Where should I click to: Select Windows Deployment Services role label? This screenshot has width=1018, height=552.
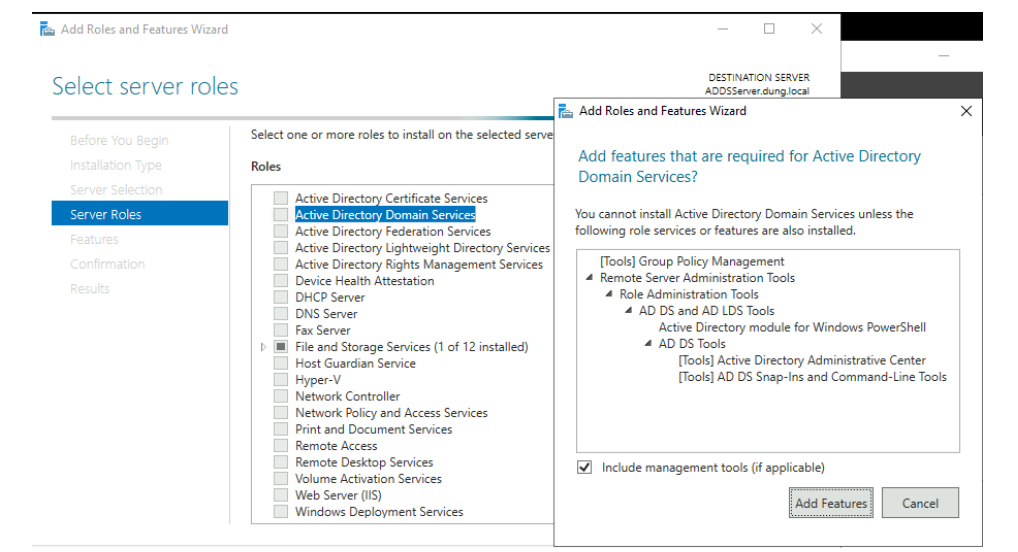[x=379, y=512]
